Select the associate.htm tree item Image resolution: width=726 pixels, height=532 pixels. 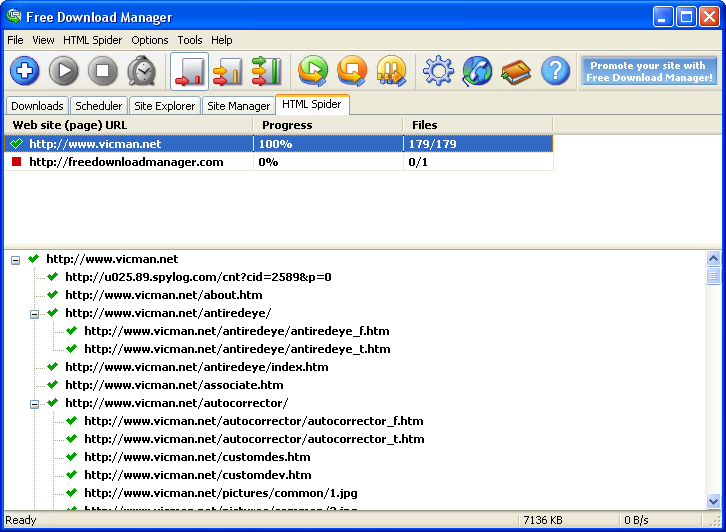(174, 385)
